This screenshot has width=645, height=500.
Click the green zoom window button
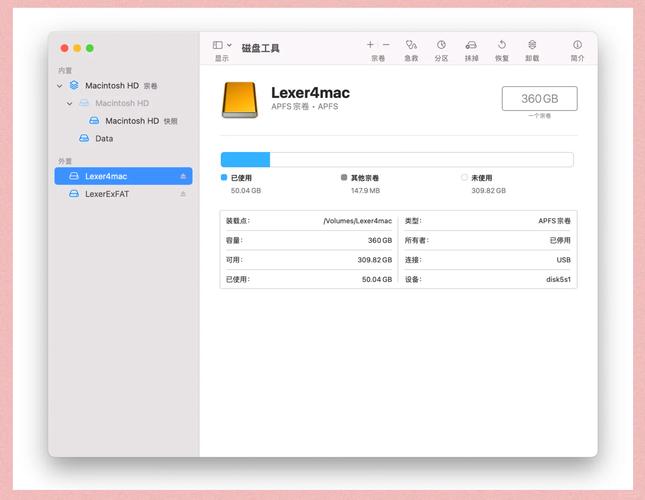click(90, 48)
